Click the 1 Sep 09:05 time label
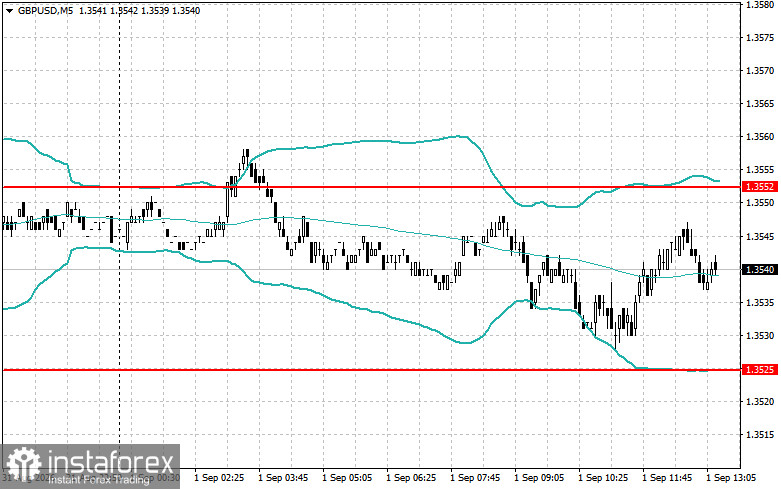The image size is (781, 489). click(539, 478)
